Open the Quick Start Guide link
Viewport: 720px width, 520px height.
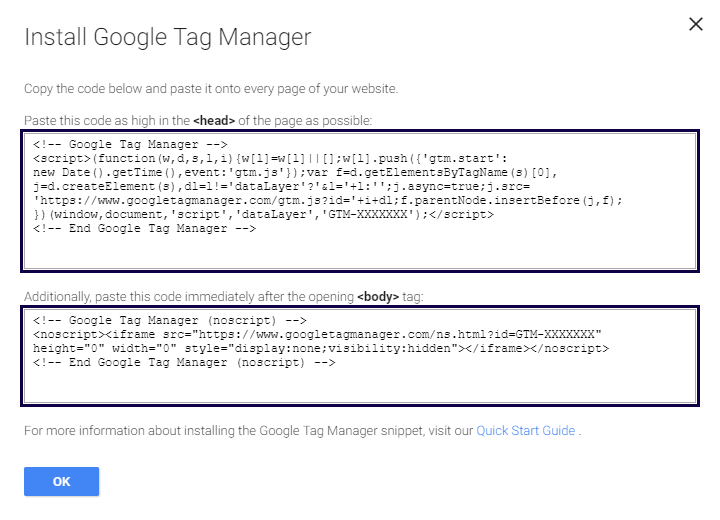(525, 431)
